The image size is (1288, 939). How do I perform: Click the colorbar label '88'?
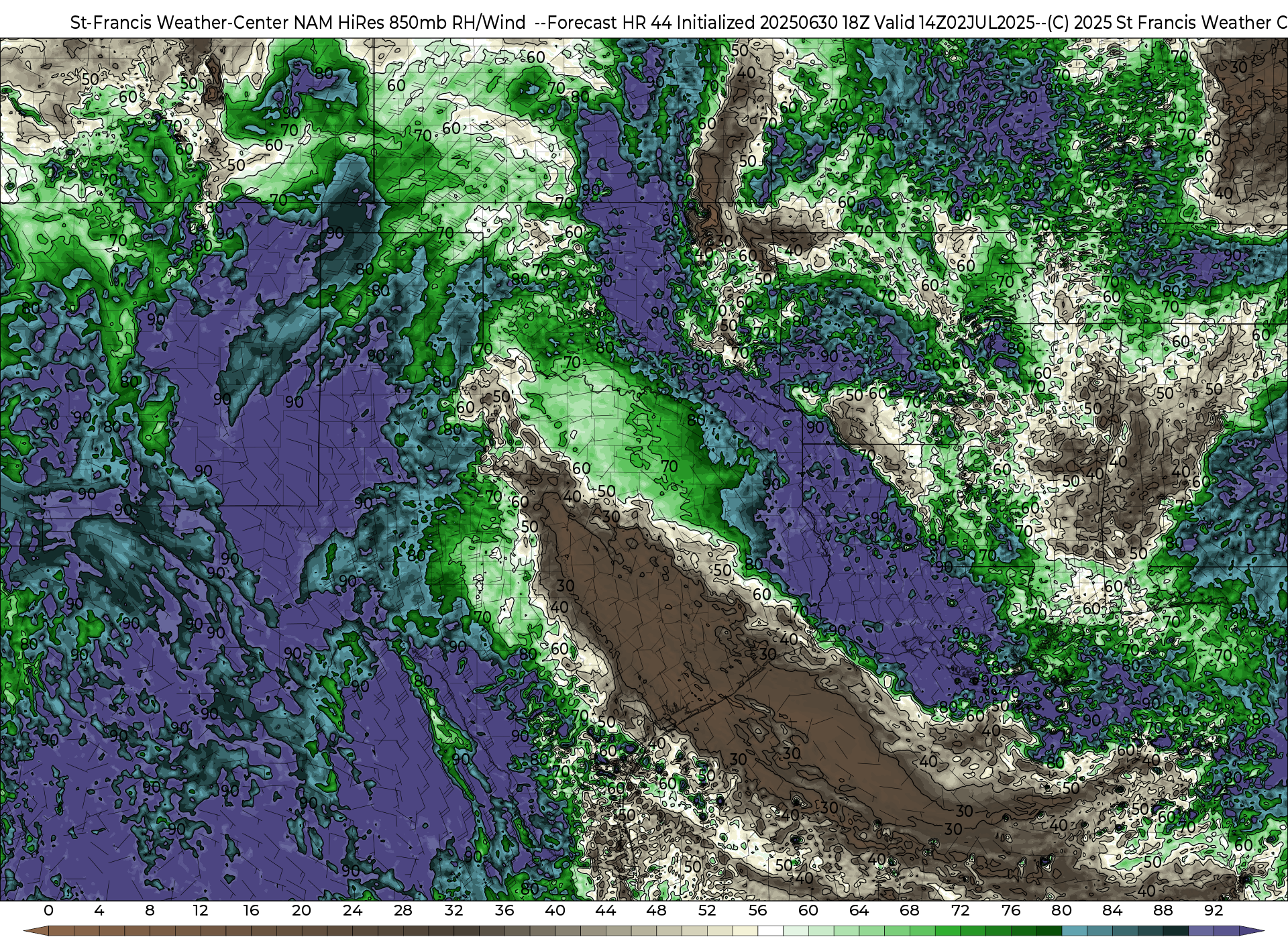point(1163,911)
